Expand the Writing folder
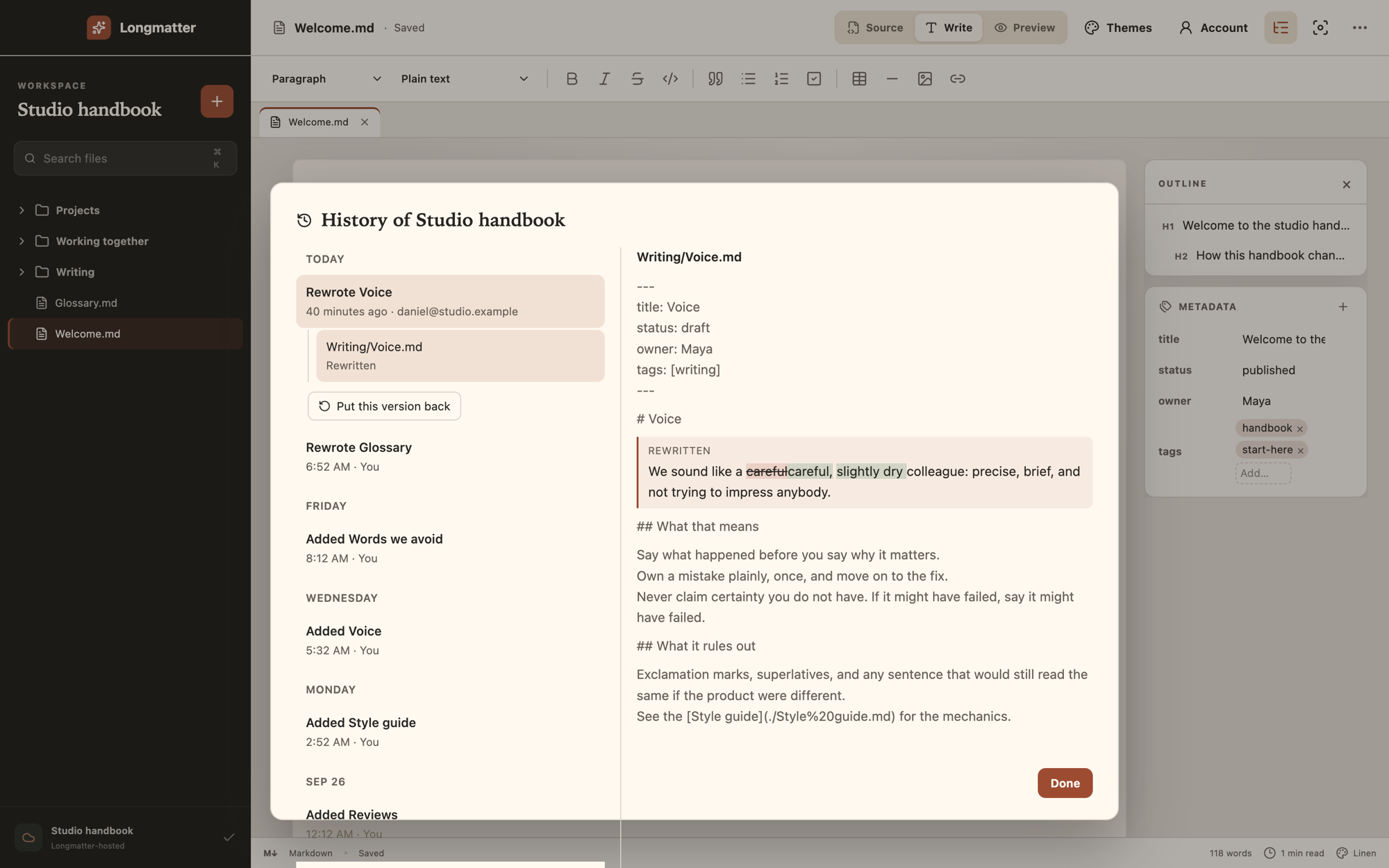This screenshot has width=1389, height=868. pyautogui.click(x=22, y=272)
